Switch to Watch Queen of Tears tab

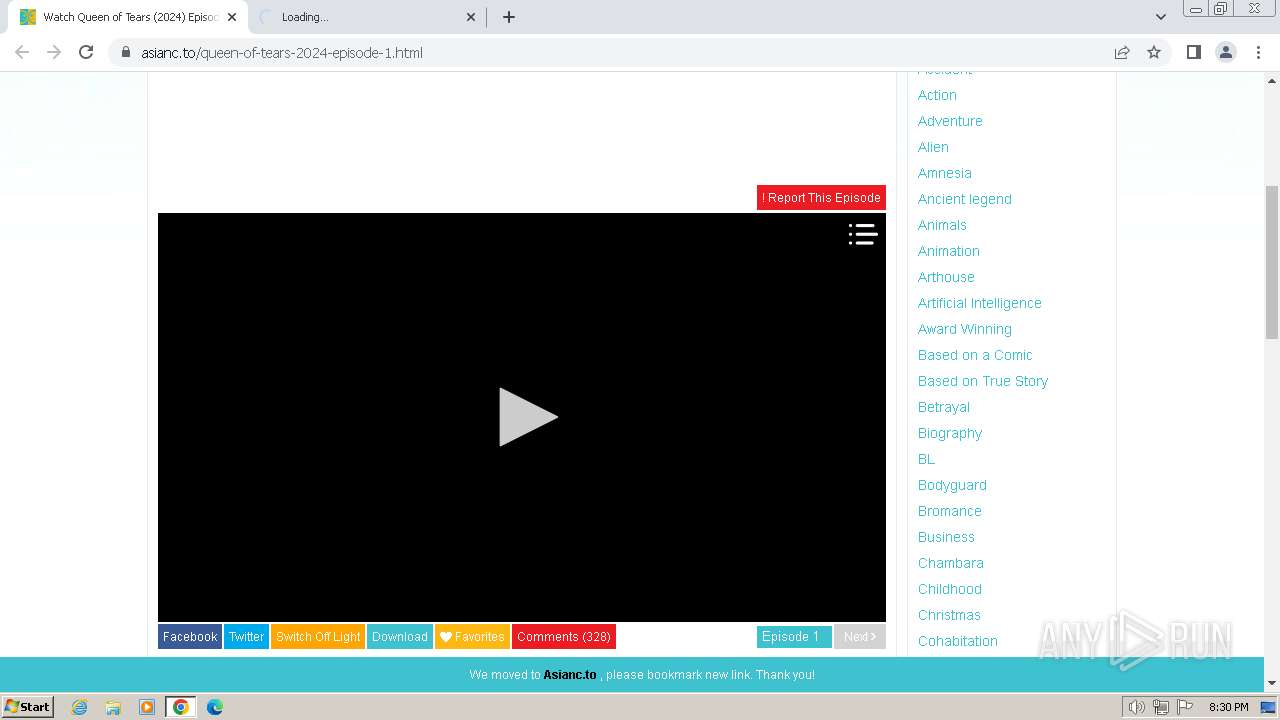(129, 17)
